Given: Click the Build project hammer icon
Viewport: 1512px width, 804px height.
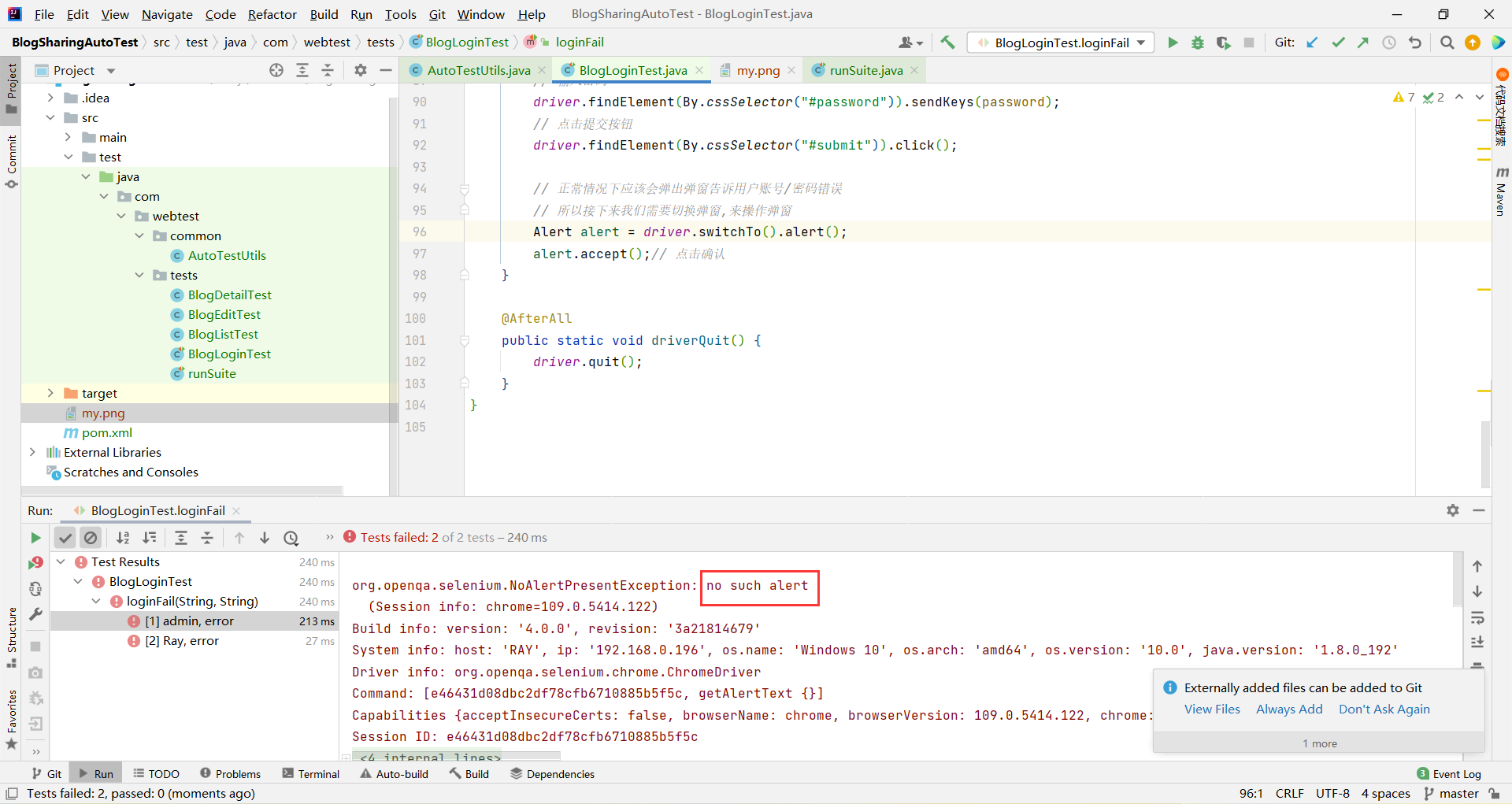Looking at the screenshot, I should [947, 43].
